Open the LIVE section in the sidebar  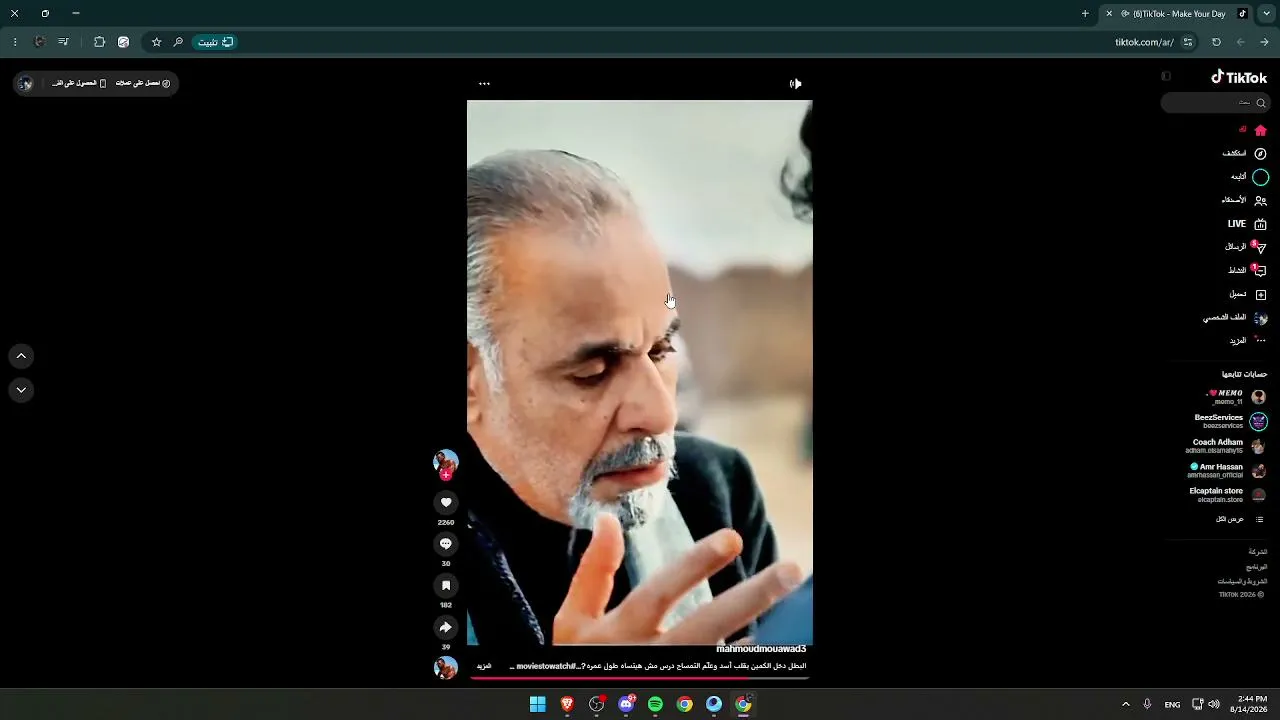1247,224
